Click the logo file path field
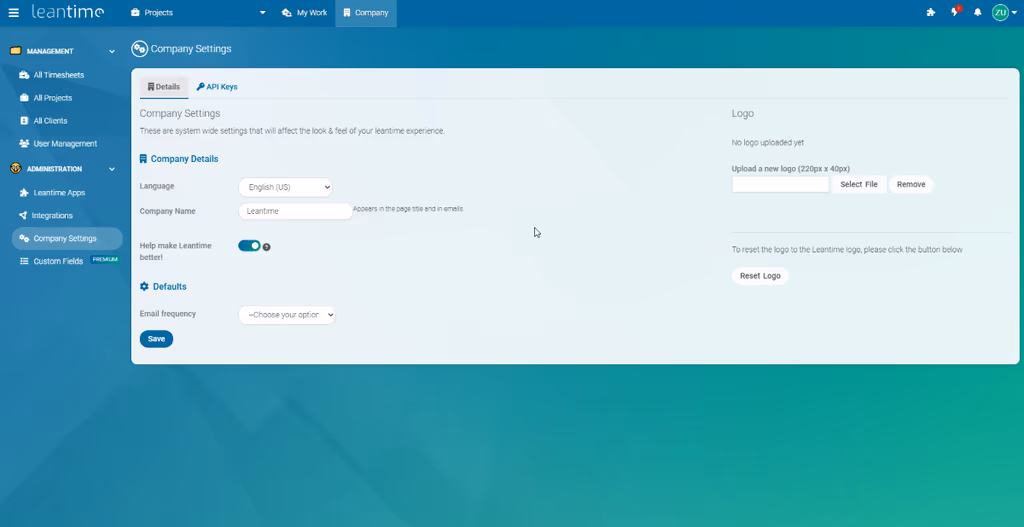This screenshot has width=1024, height=527. click(x=780, y=184)
